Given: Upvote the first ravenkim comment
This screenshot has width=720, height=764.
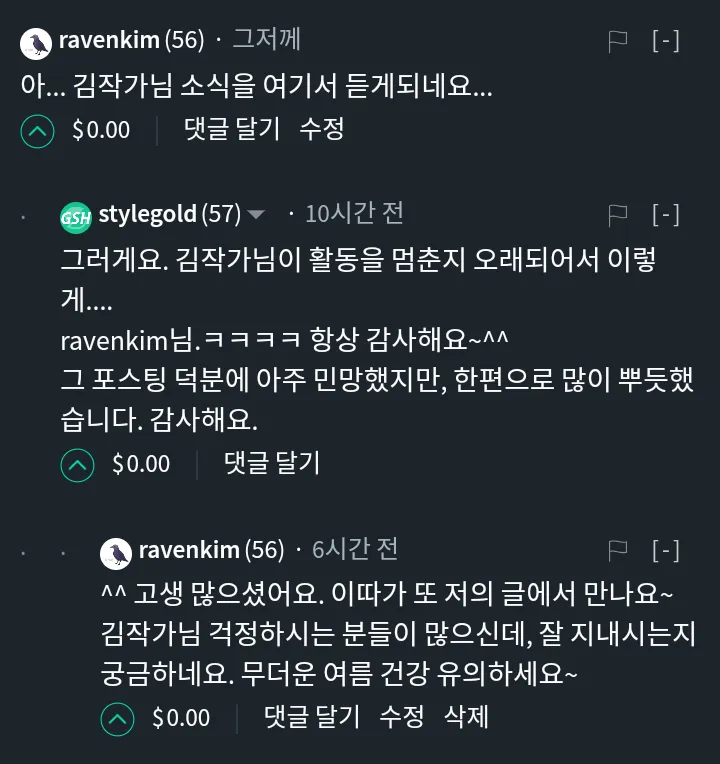Looking at the screenshot, I should pos(37,131).
